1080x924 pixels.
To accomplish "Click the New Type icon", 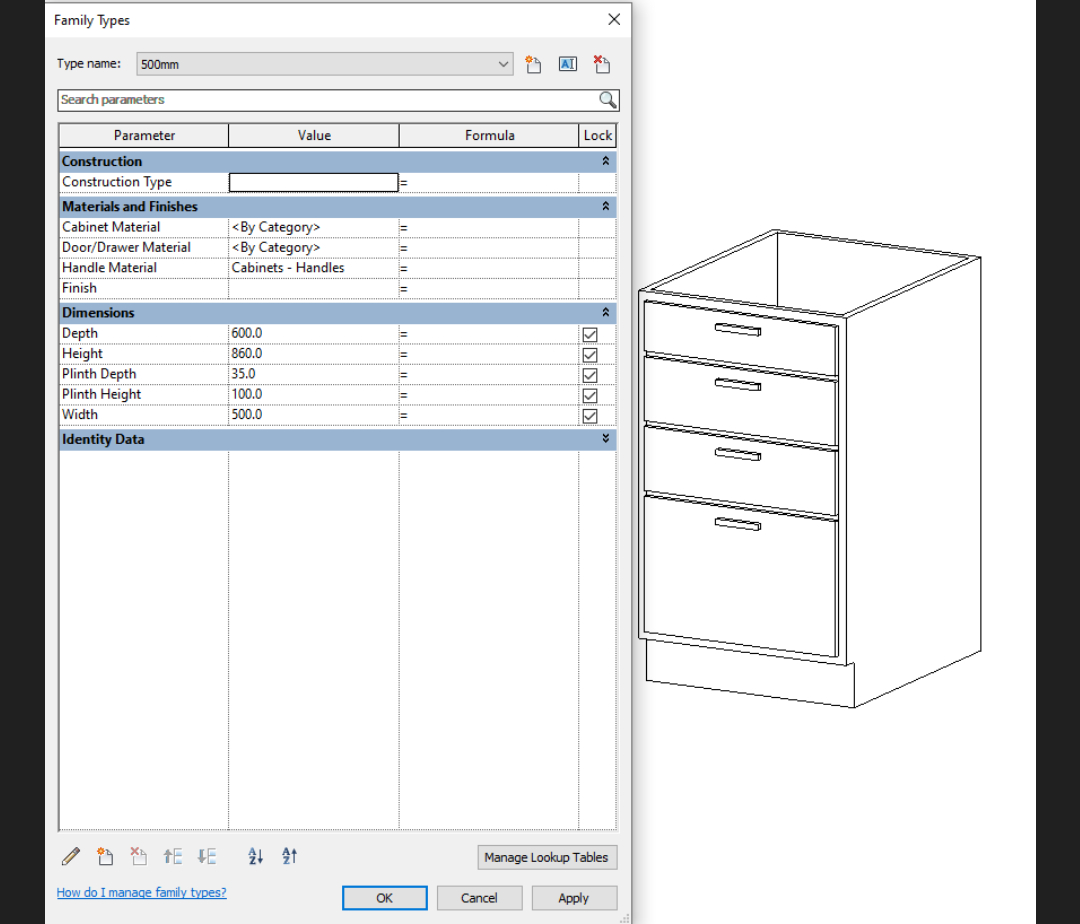I will (x=534, y=64).
